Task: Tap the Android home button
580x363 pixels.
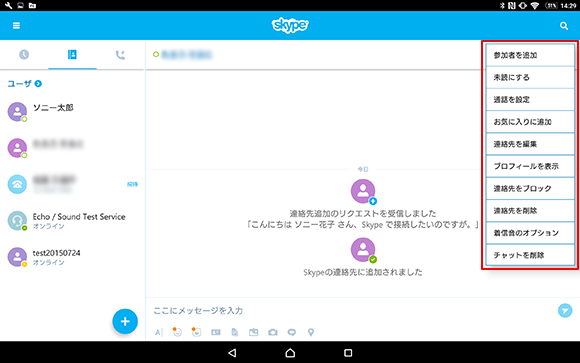Action: (290, 353)
